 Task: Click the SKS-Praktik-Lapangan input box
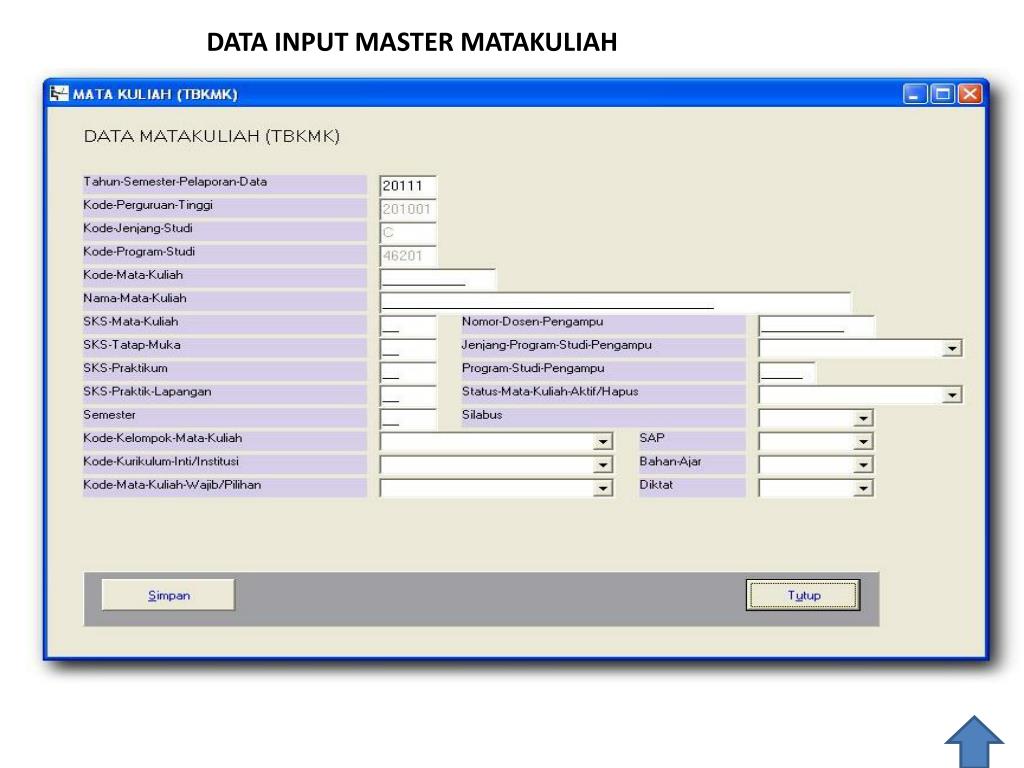pos(408,396)
